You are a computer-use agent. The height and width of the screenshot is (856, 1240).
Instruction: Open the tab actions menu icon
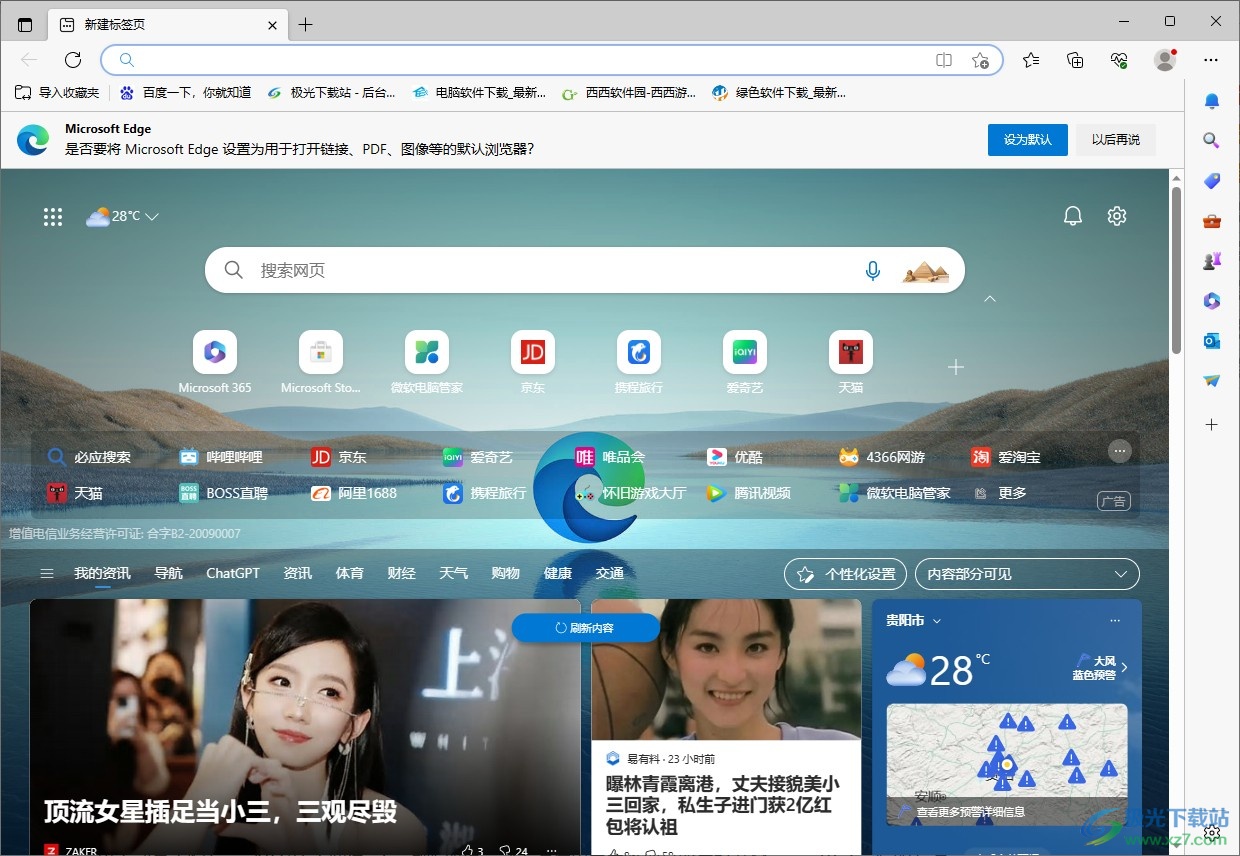point(25,25)
